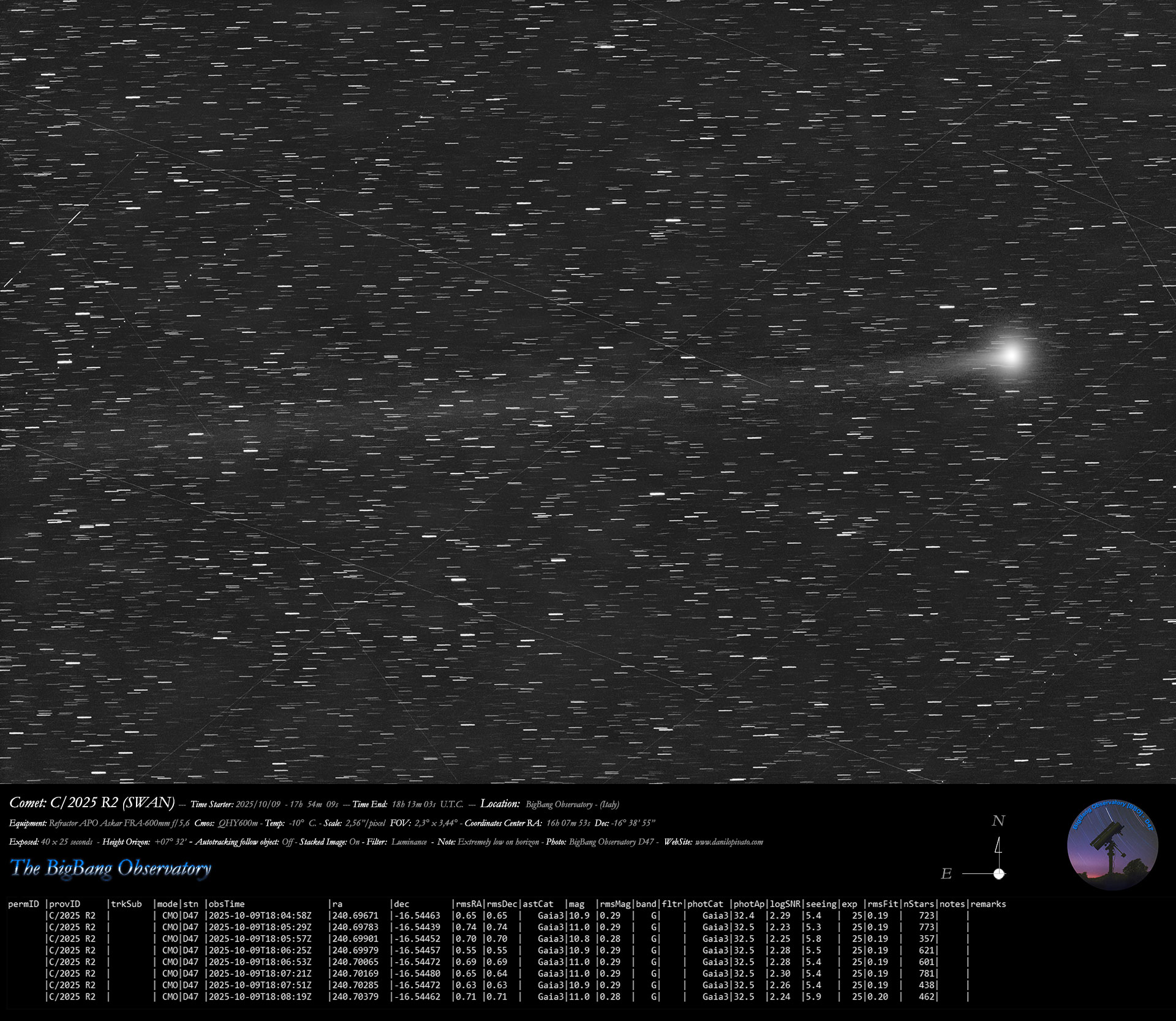1176x1021 pixels.
Task: Select the 'permID' column header
Action: (23, 904)
